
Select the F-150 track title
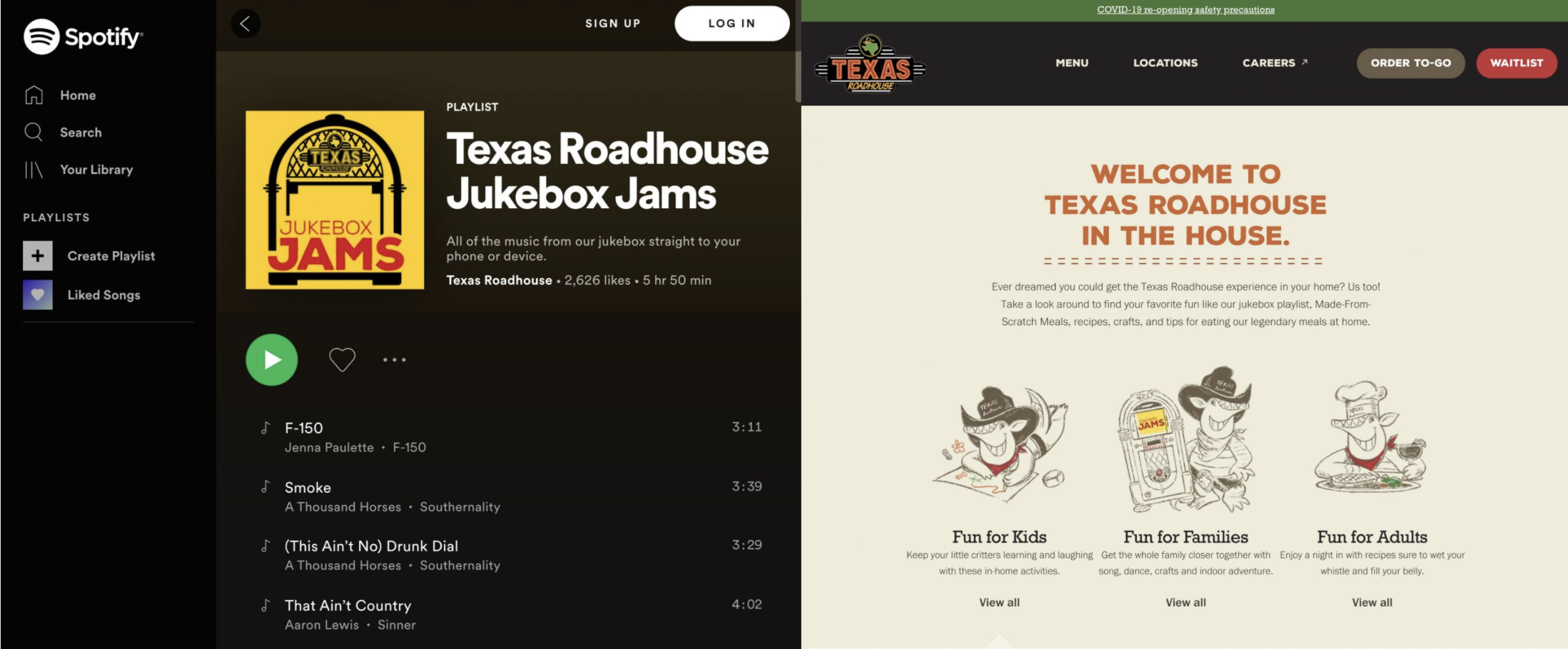(303, 428)
